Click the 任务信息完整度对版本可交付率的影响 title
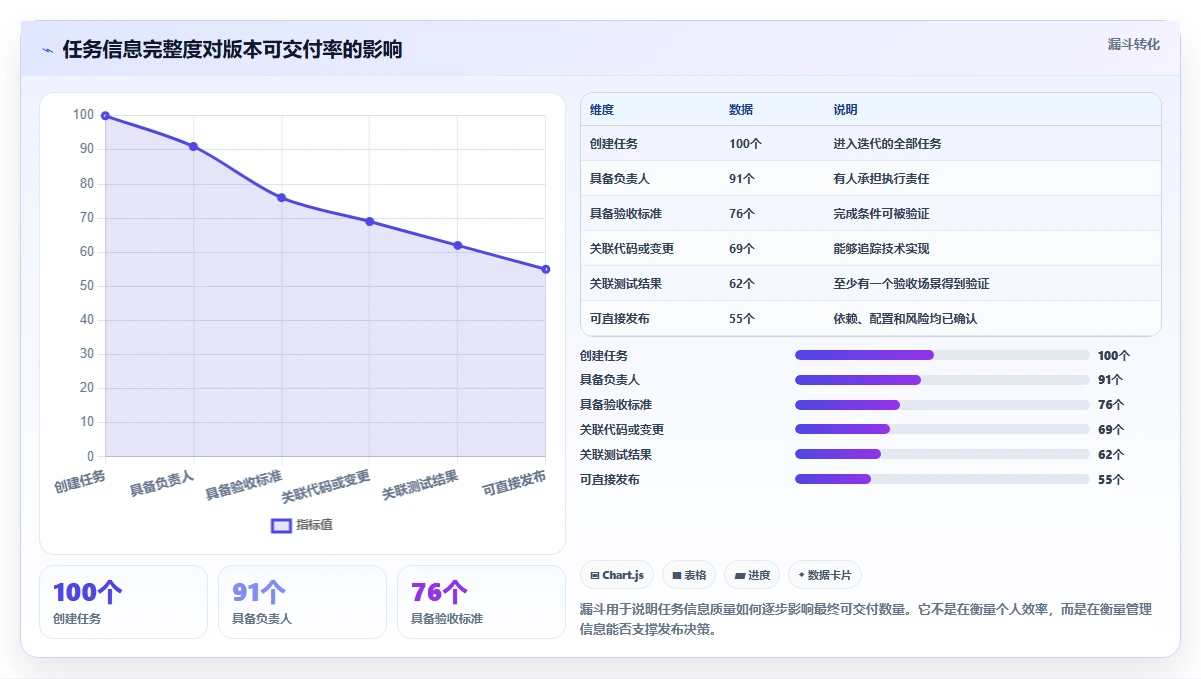This screenshot has width=1201, height=679. [x=232, y=50]
